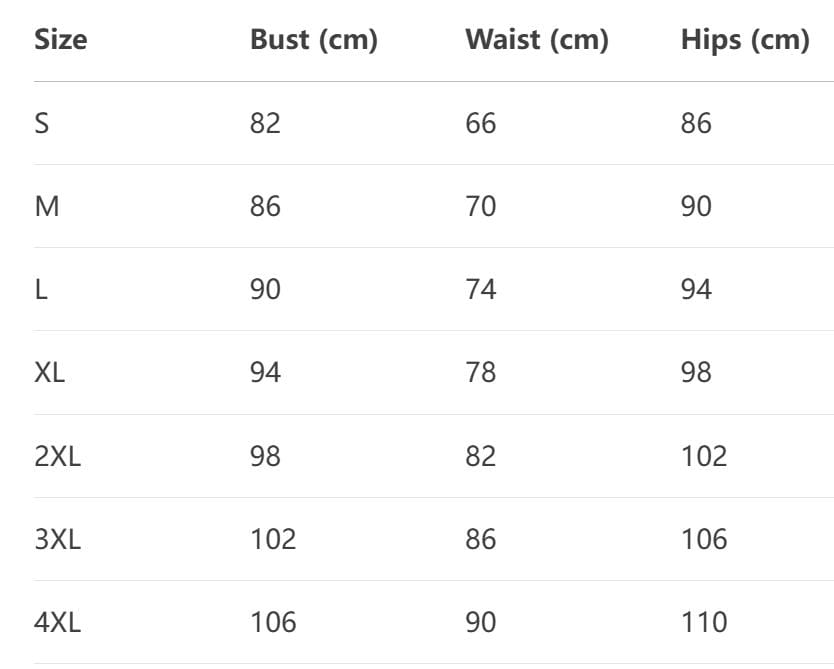Click hips value 102 in 2XL row
The image size is (834, 669).
point(704,456)
